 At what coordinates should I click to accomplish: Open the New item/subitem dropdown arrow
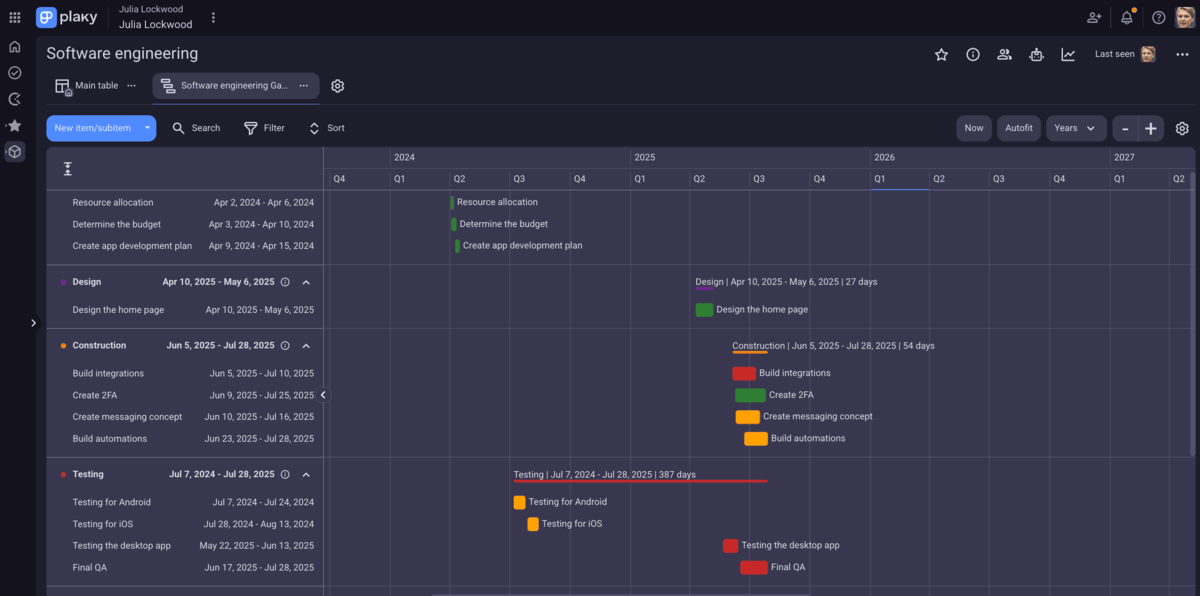tap(146, 128)
